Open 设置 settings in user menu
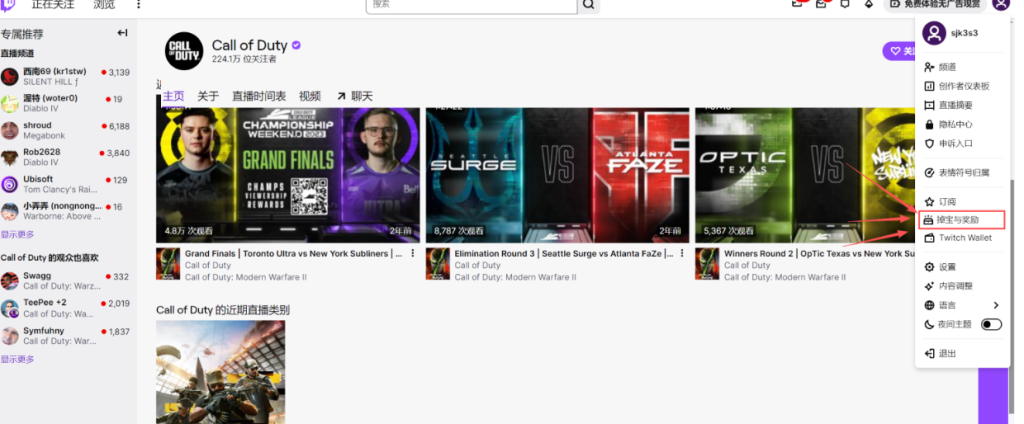 point(947,267)
